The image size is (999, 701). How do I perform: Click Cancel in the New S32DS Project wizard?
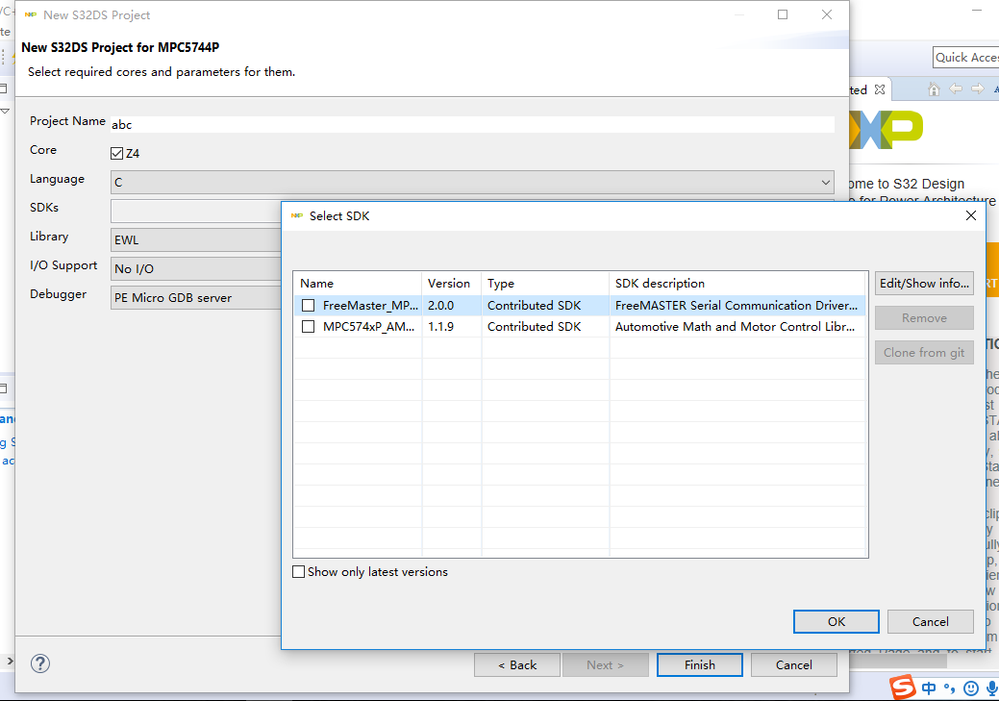tap(794, 665)
